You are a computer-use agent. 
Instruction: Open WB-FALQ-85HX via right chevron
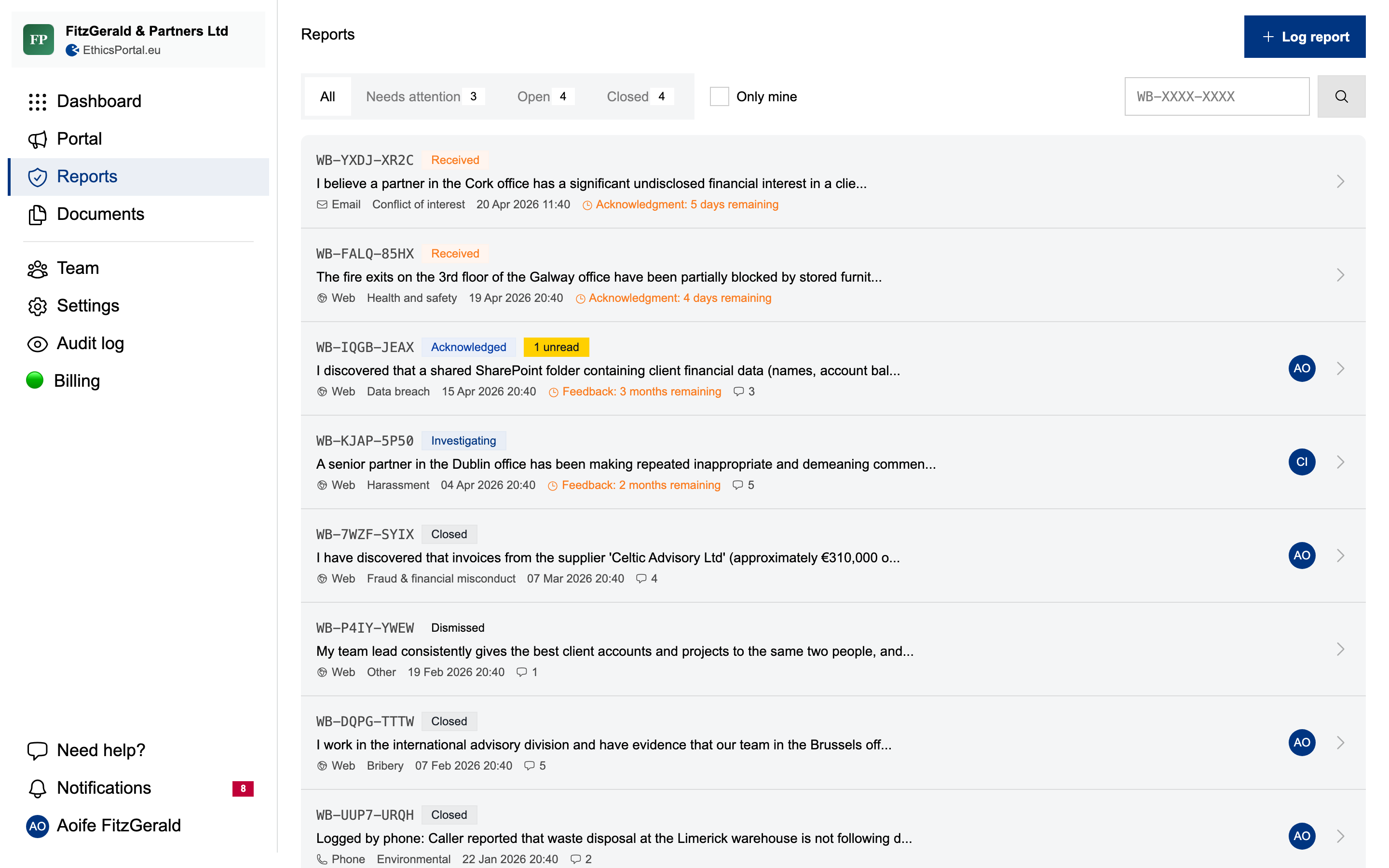[1340, 275]
